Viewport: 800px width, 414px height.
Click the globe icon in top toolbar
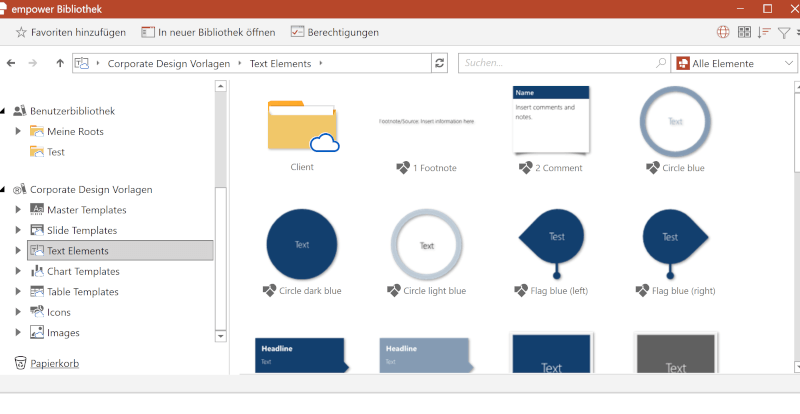click(723, 32)
